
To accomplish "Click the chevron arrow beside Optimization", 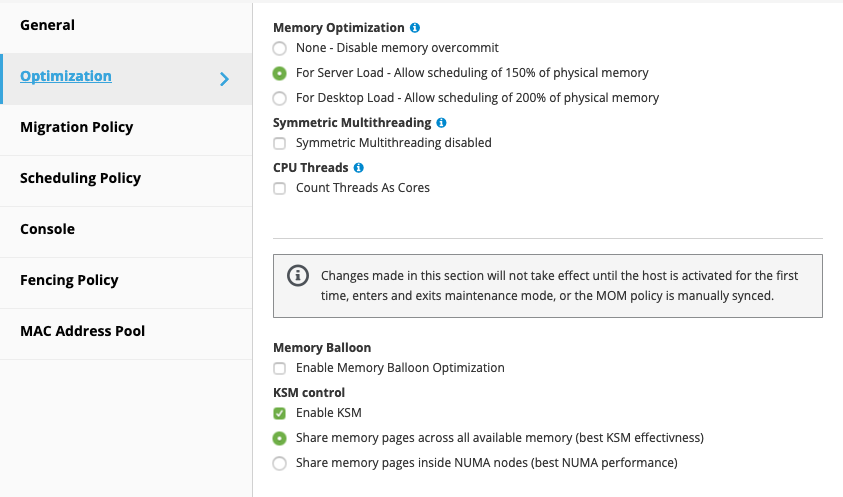I will pyautogui.click(x=225, y=79).
